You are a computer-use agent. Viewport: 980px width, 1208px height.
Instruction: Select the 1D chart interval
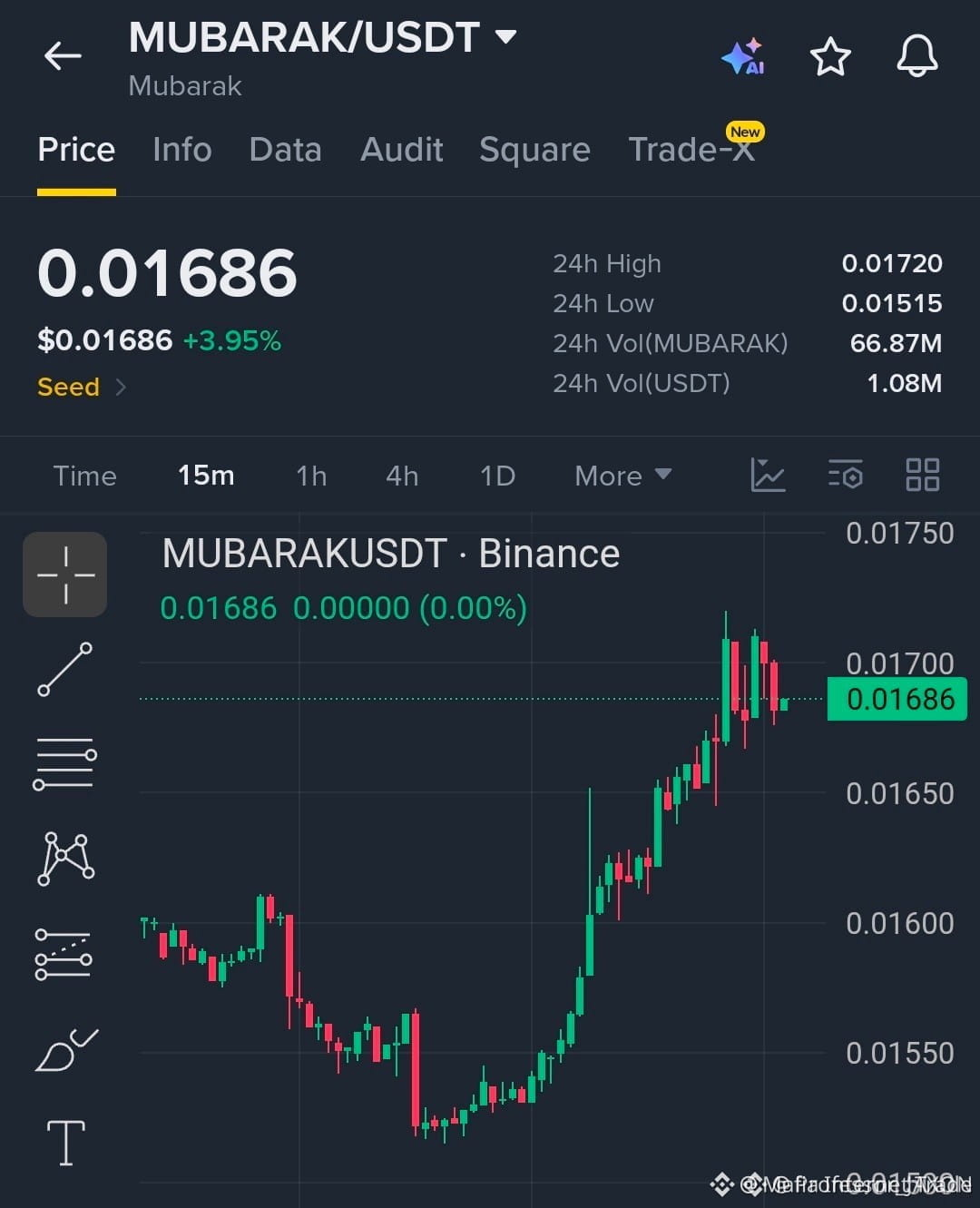click(x=497, y=476)
